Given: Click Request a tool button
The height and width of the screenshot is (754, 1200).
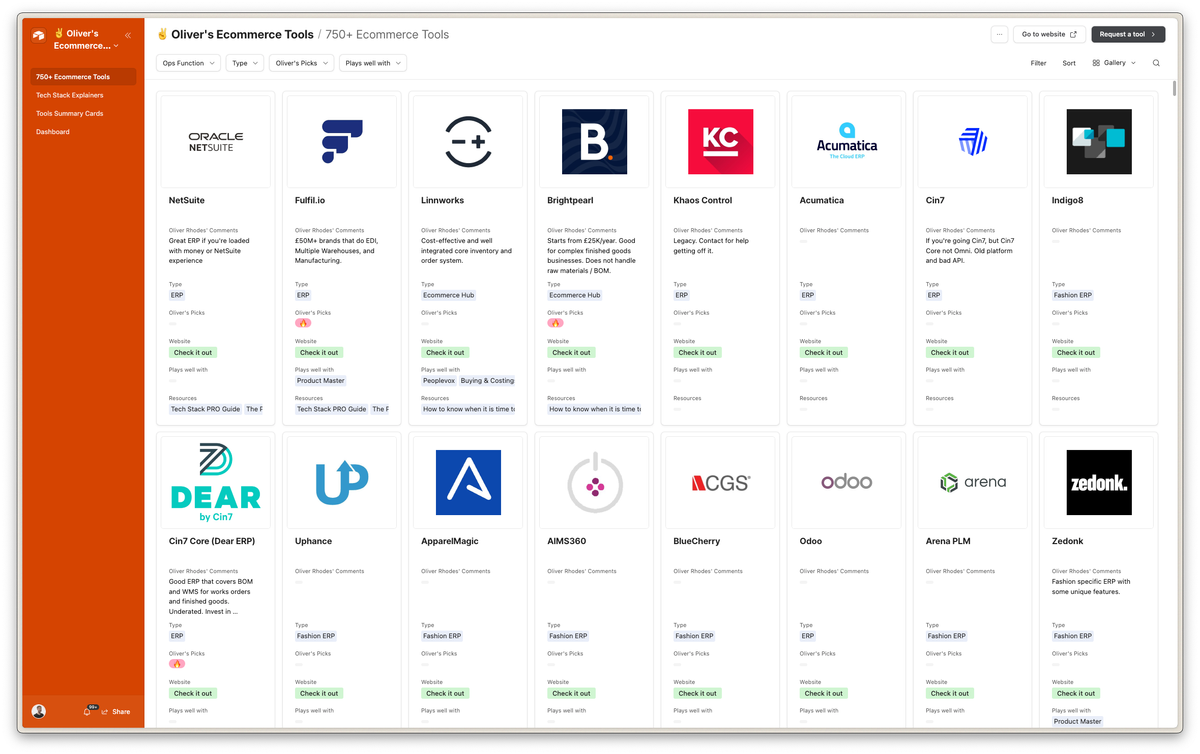Looking at the screenshot, I should pyautogui.click(x=1128, y=34).
